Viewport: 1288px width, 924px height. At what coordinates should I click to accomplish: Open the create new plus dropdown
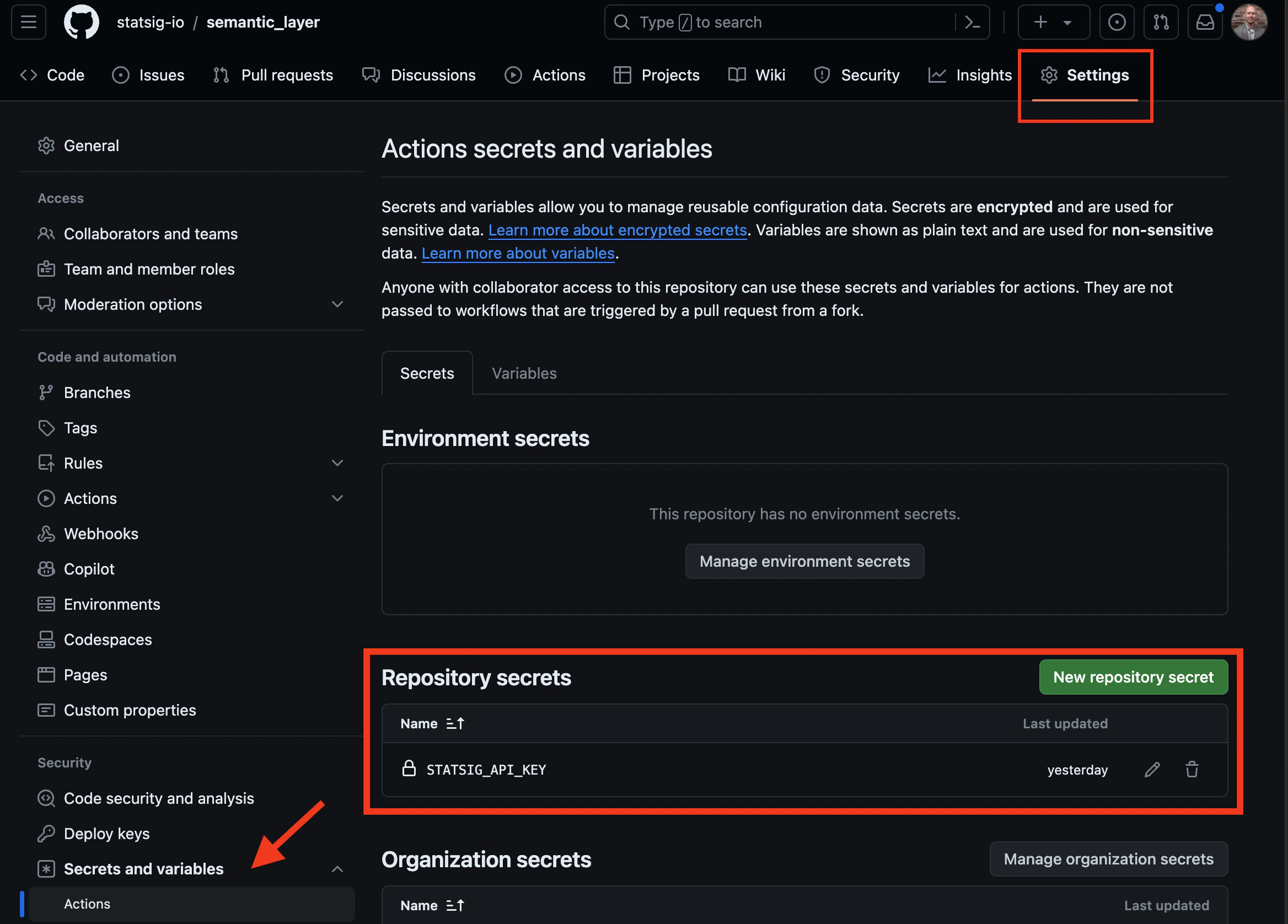pyautogui.click(x=1053, y=22)
